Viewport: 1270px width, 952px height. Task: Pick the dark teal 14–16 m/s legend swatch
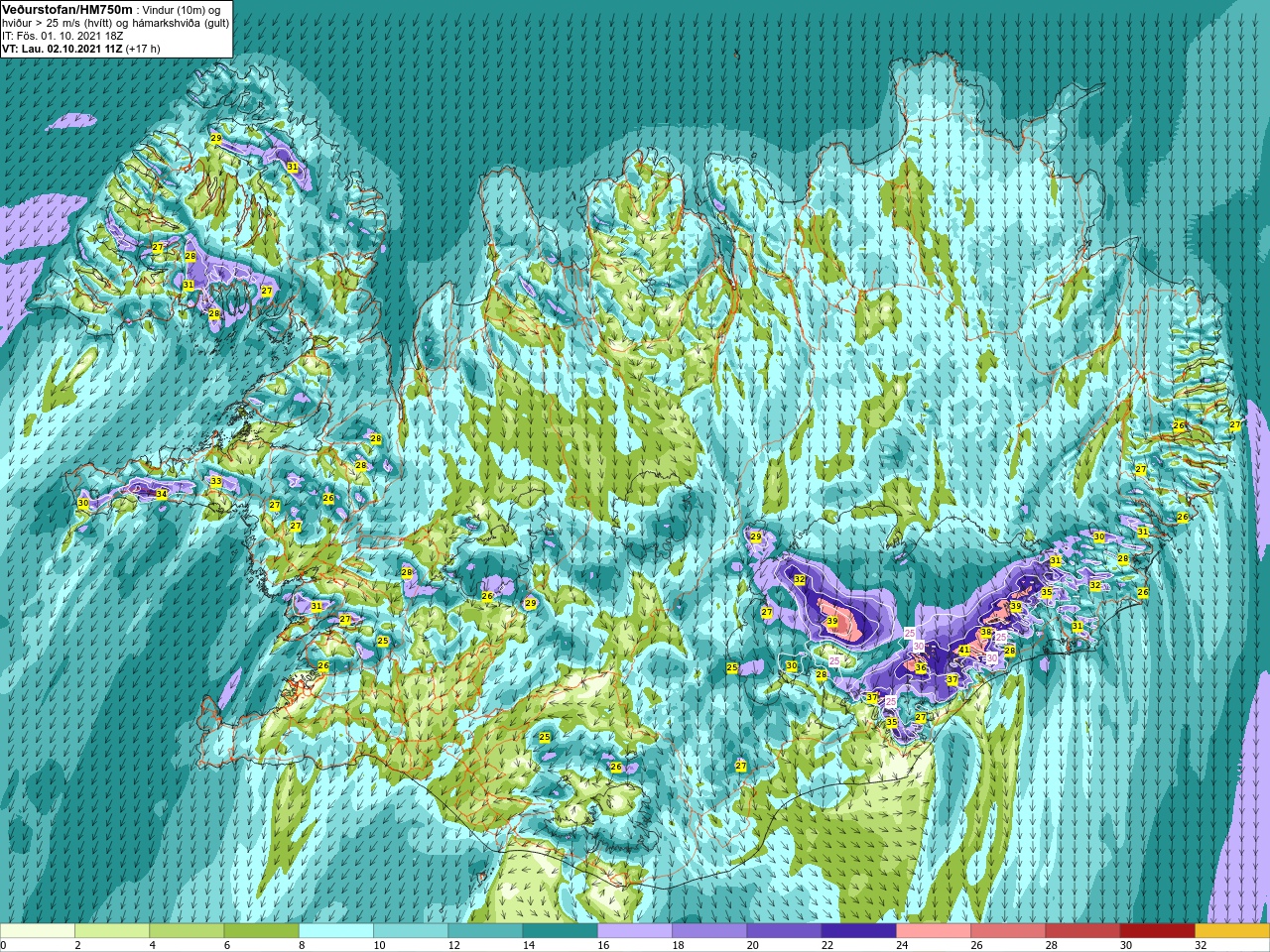(560, 931)
